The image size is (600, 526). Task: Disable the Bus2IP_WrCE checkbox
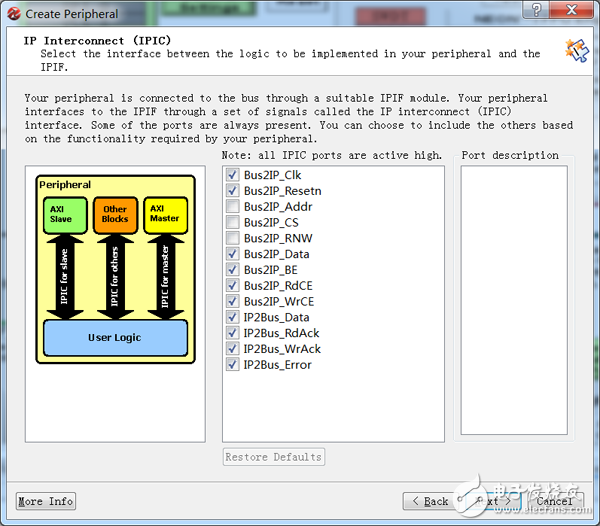point(233,302)
